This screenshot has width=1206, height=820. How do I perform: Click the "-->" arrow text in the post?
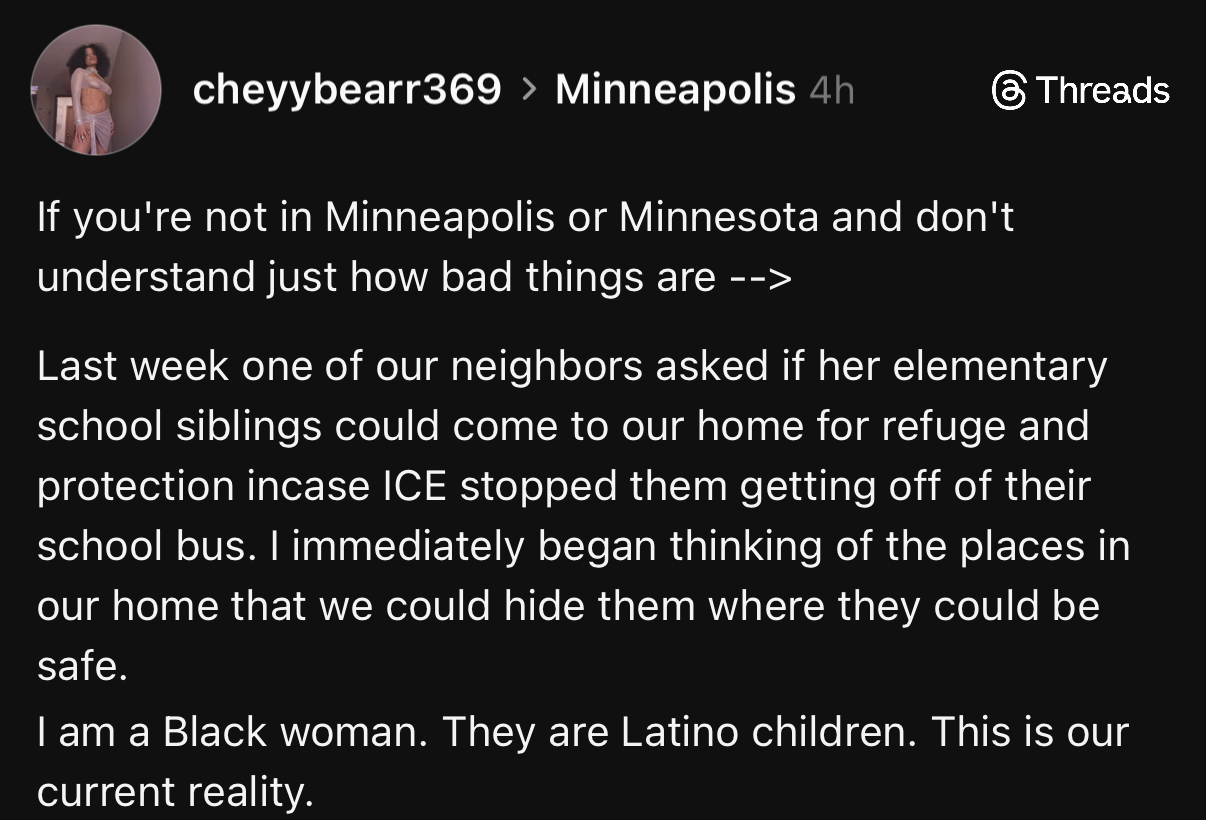(759, 277)
